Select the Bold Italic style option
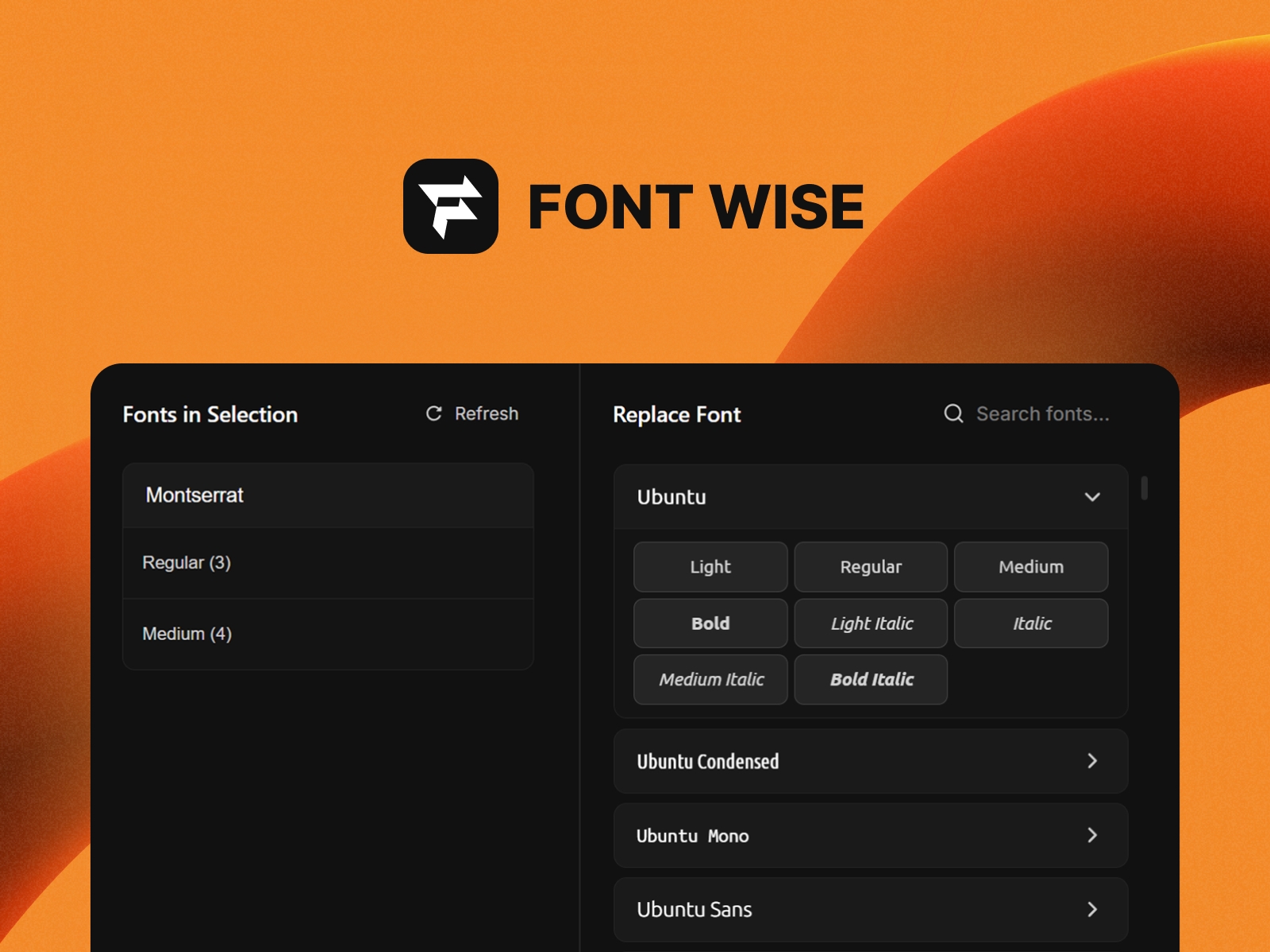 (x=870, y=679)
